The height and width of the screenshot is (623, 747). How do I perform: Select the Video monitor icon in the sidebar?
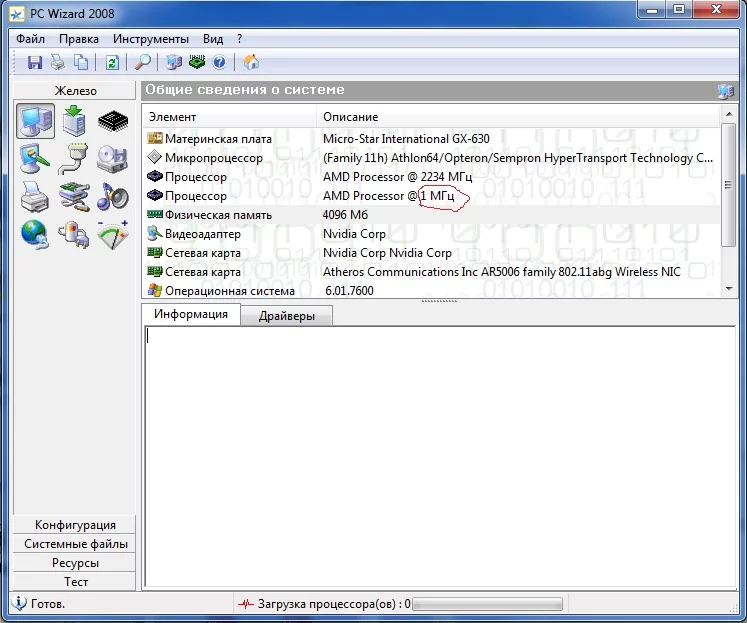pos(35,159)
